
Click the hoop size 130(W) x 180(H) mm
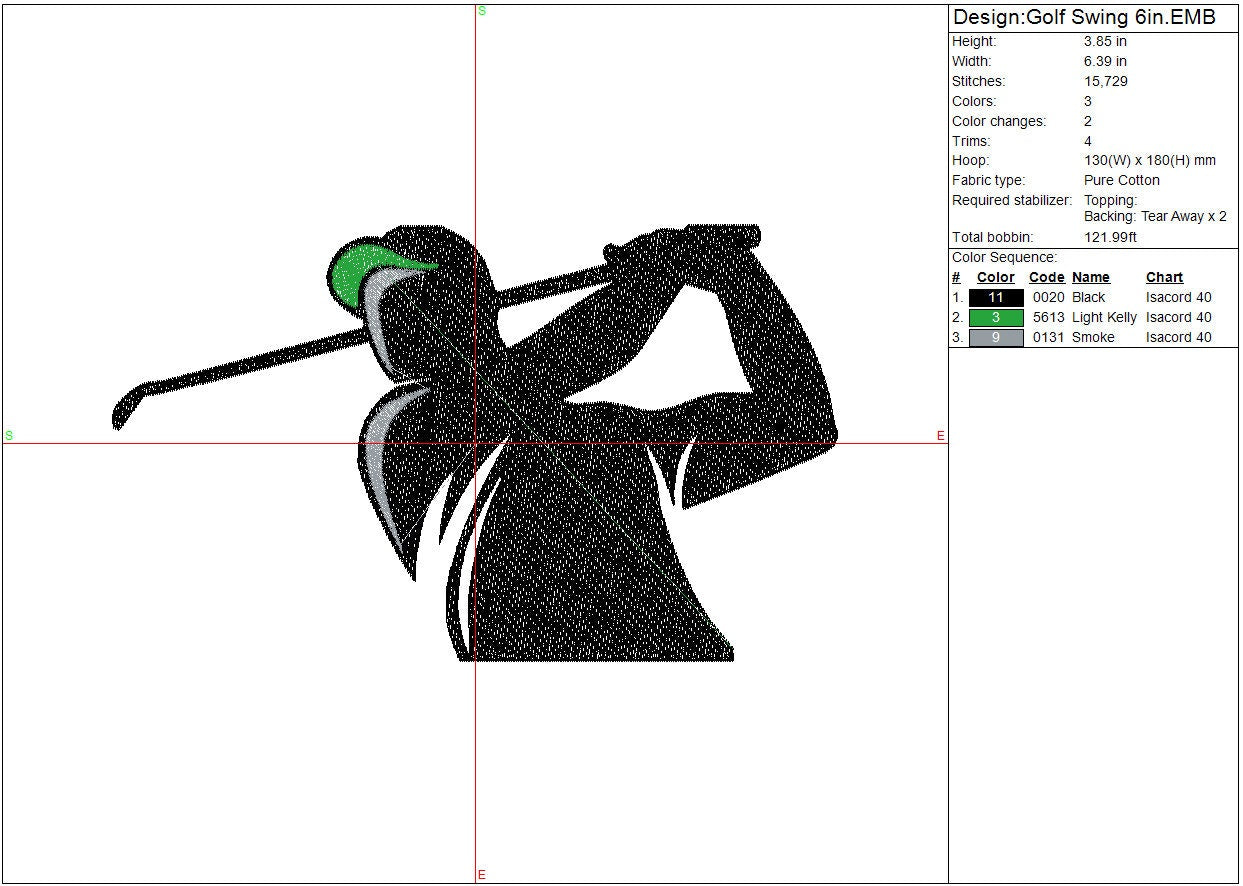pyautogui.click(x=1149, y=160)
